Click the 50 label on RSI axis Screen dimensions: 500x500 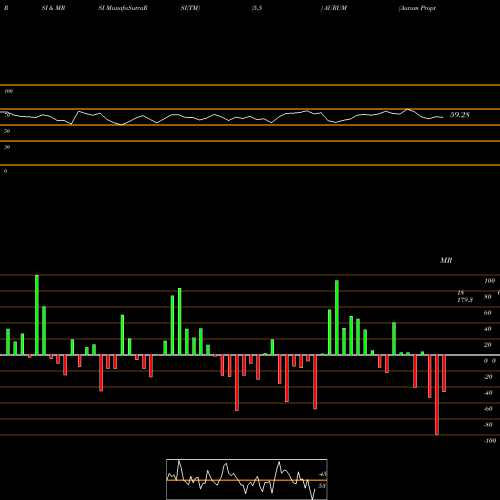pos(7,131)
